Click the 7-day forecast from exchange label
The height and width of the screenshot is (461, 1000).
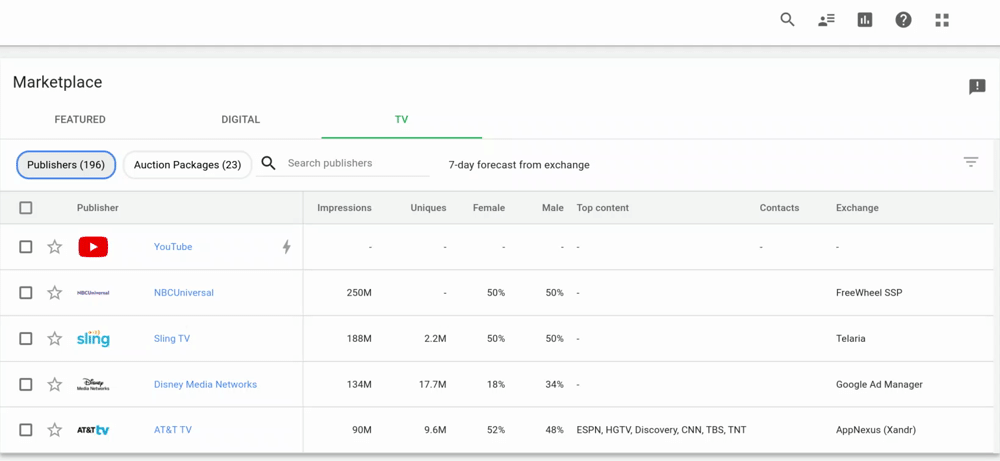pyautogui.click(x=519, y=165)
